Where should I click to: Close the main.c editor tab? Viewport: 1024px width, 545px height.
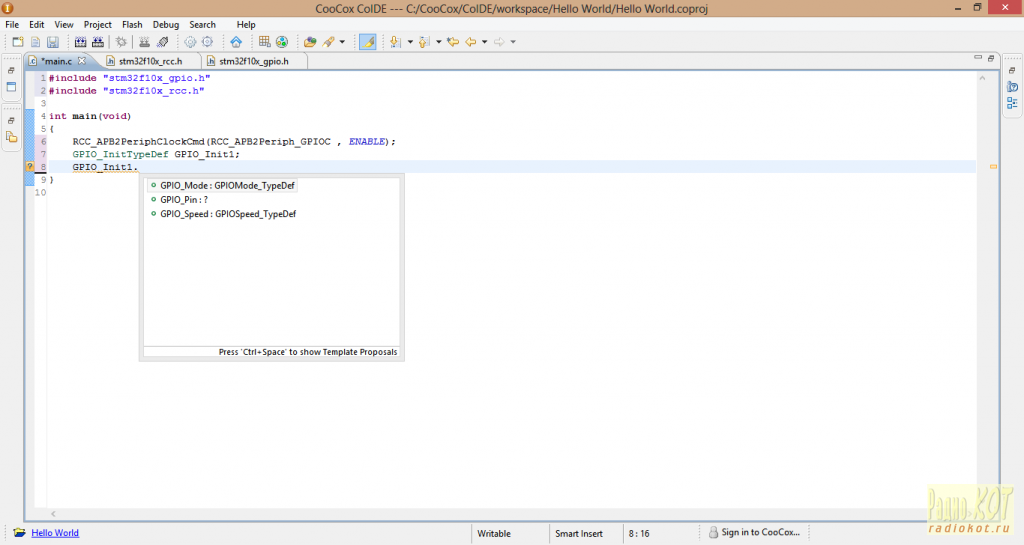(82, 61)
